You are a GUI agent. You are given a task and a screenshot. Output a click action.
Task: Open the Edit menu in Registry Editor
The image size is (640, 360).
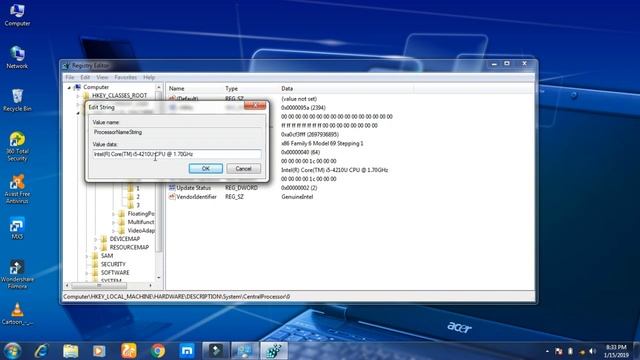point(85,77)
